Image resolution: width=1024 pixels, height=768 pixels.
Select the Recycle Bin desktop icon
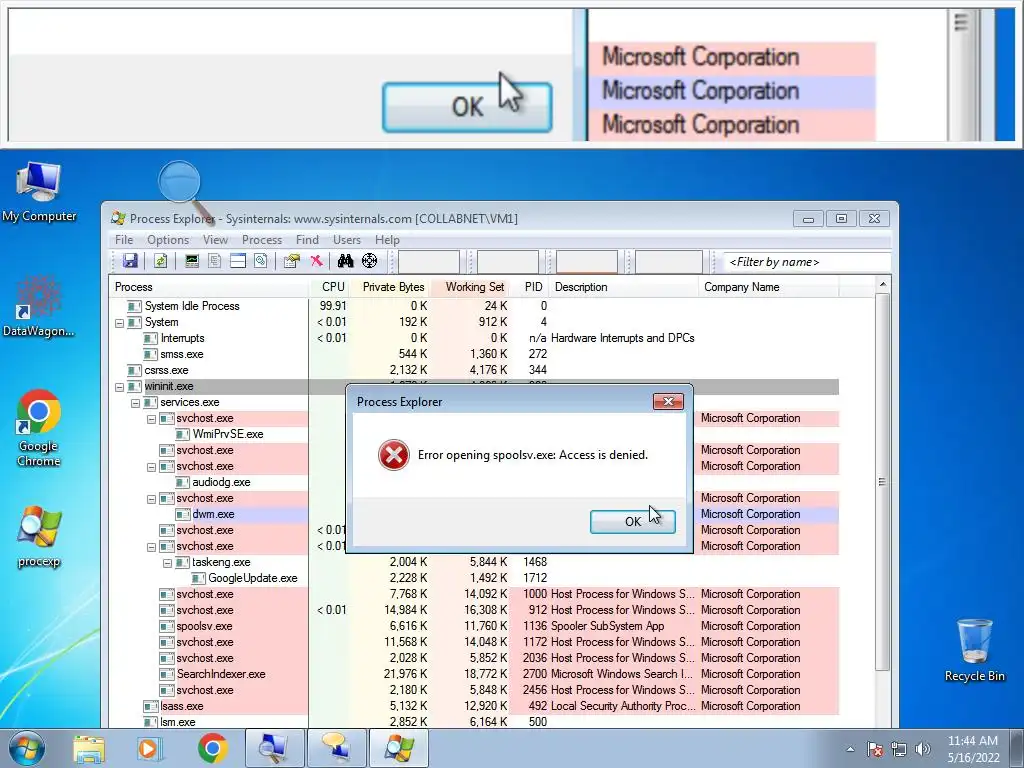[x=974, y=650]
